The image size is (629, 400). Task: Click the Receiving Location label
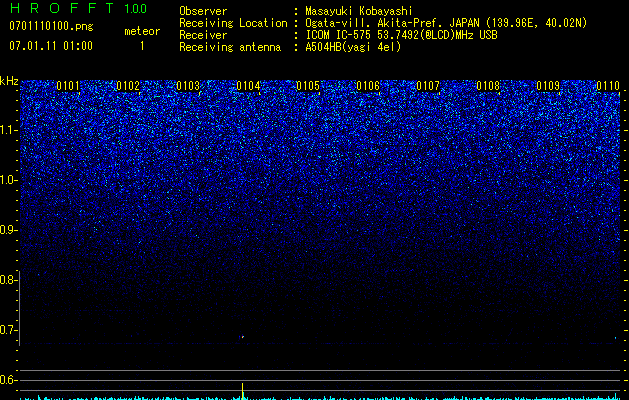pyautogui.click(x=233, y=23)
